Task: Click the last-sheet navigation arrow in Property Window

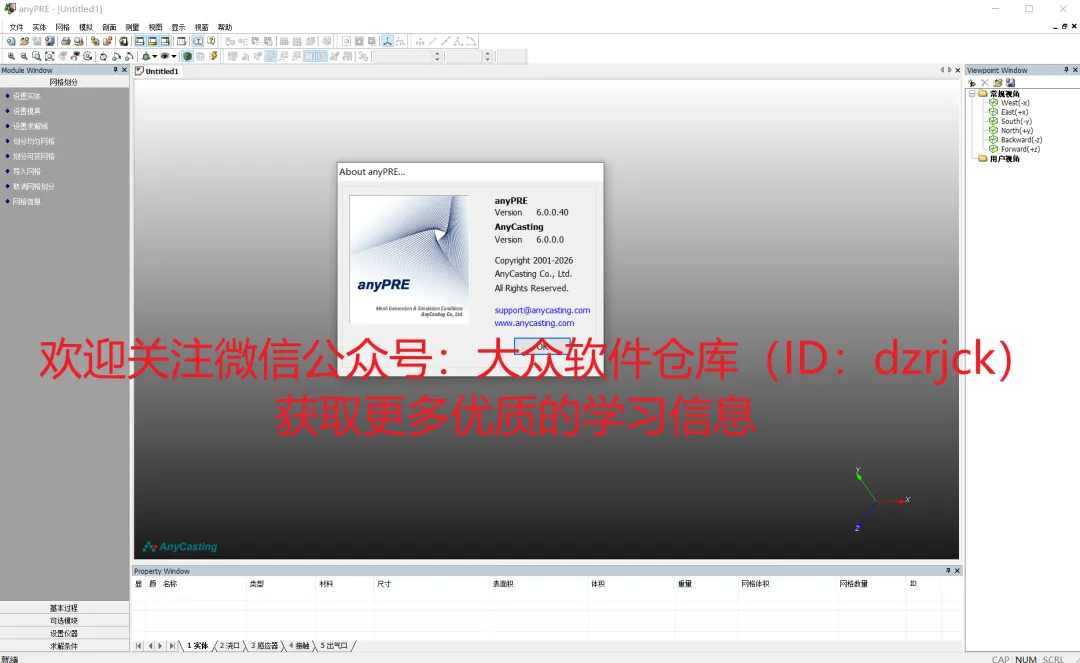Action: (x=173, y=646)
